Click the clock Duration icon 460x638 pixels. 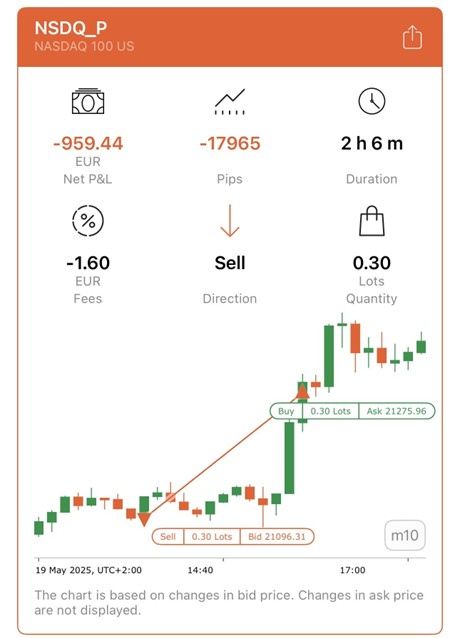(371, 101)
